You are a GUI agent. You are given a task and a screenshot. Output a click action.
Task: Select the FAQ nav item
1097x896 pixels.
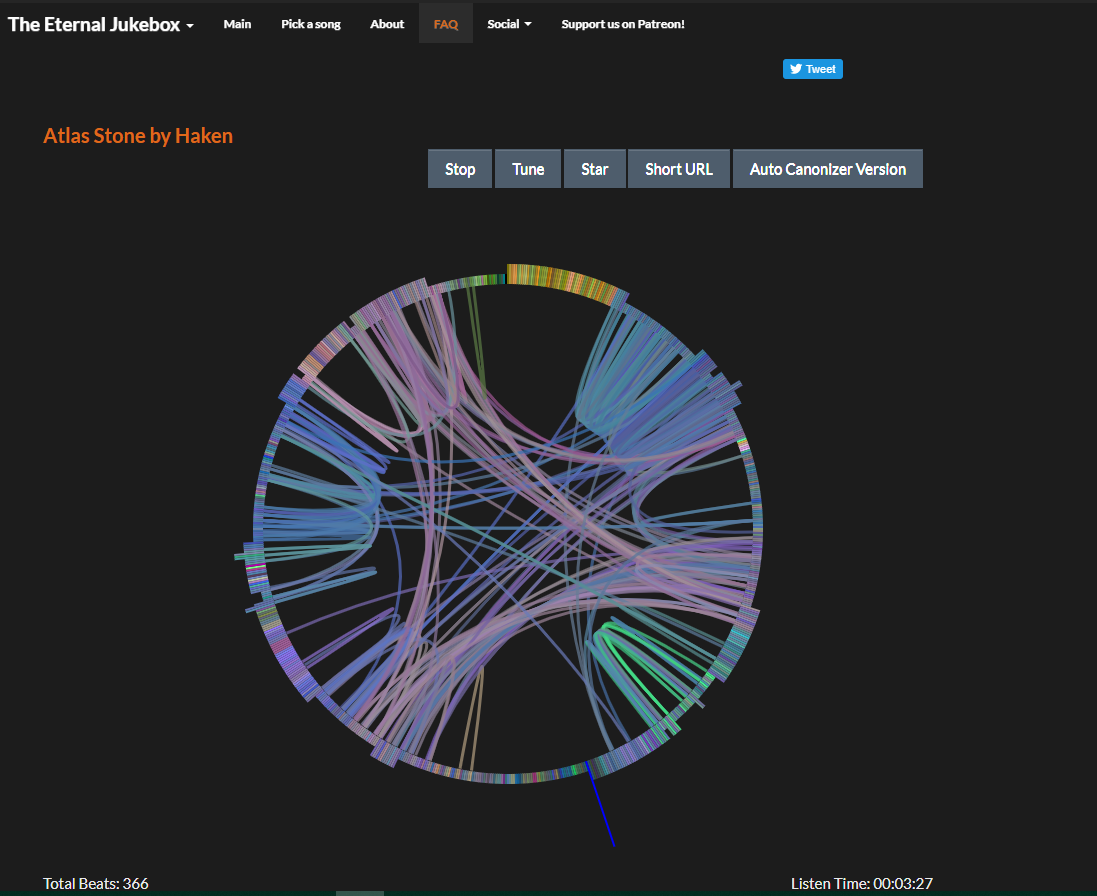click(x=446, y=24)
